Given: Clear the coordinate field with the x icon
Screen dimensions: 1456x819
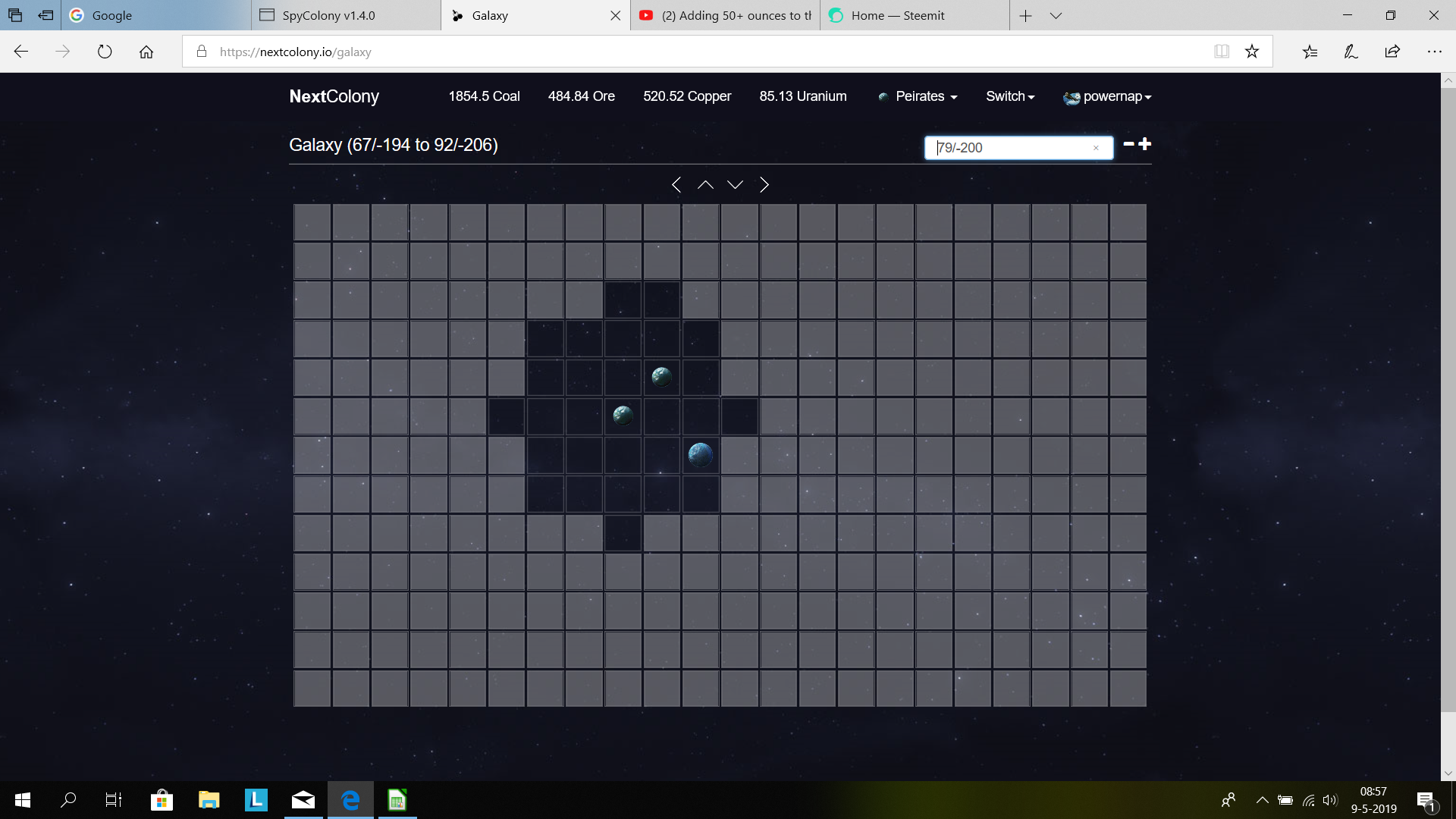Looking at the screenshot, I should [1096, 148].
